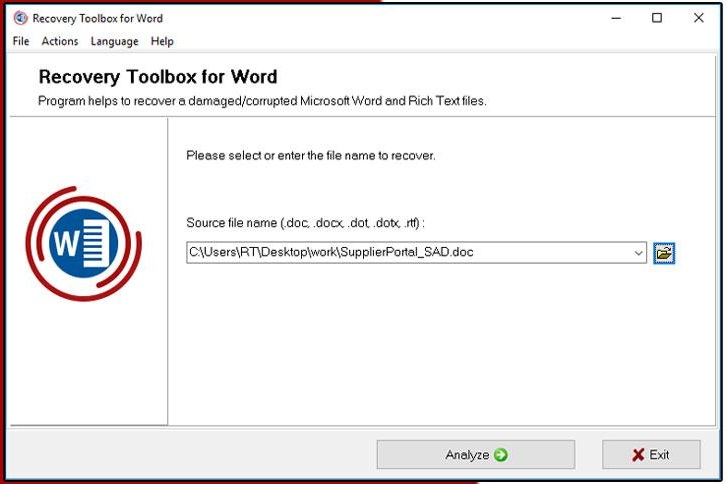Click the 'Source file name' label

[x=305, y=223]
